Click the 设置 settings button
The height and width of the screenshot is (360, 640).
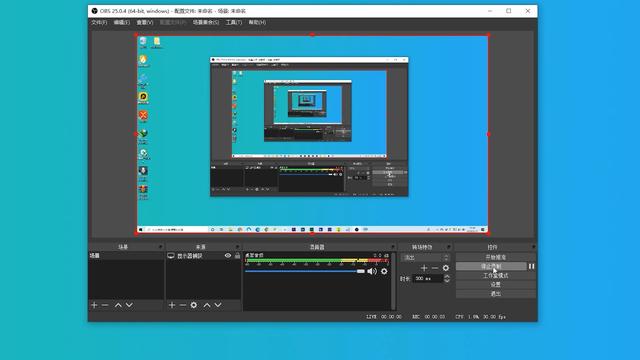coord(496,284)
